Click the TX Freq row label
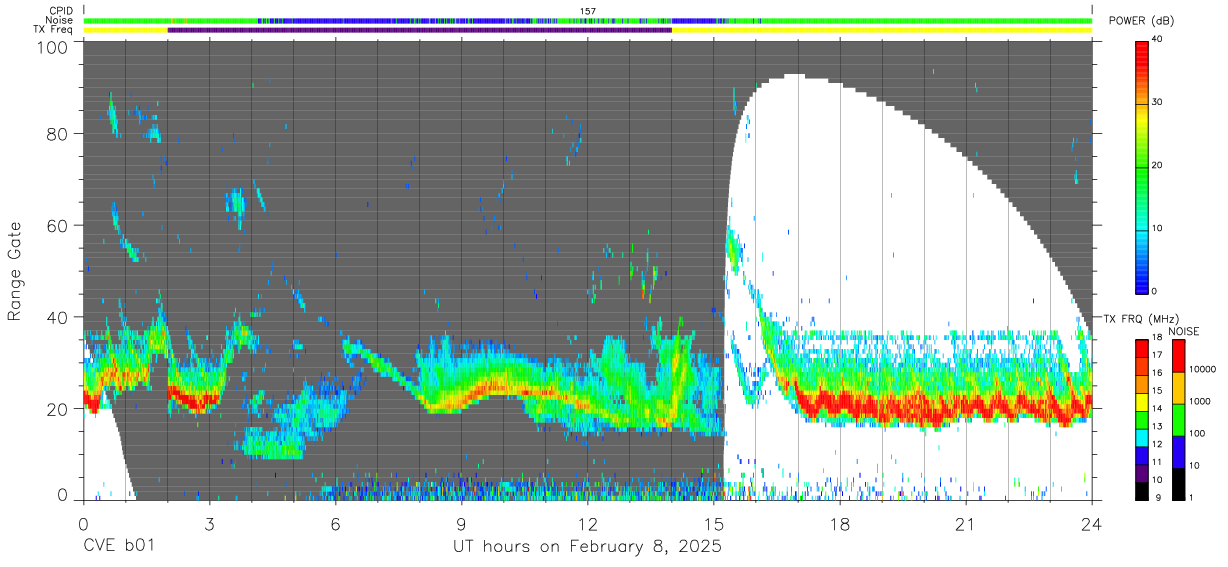Screen dimensions: 1228x567 click(52, 30)
